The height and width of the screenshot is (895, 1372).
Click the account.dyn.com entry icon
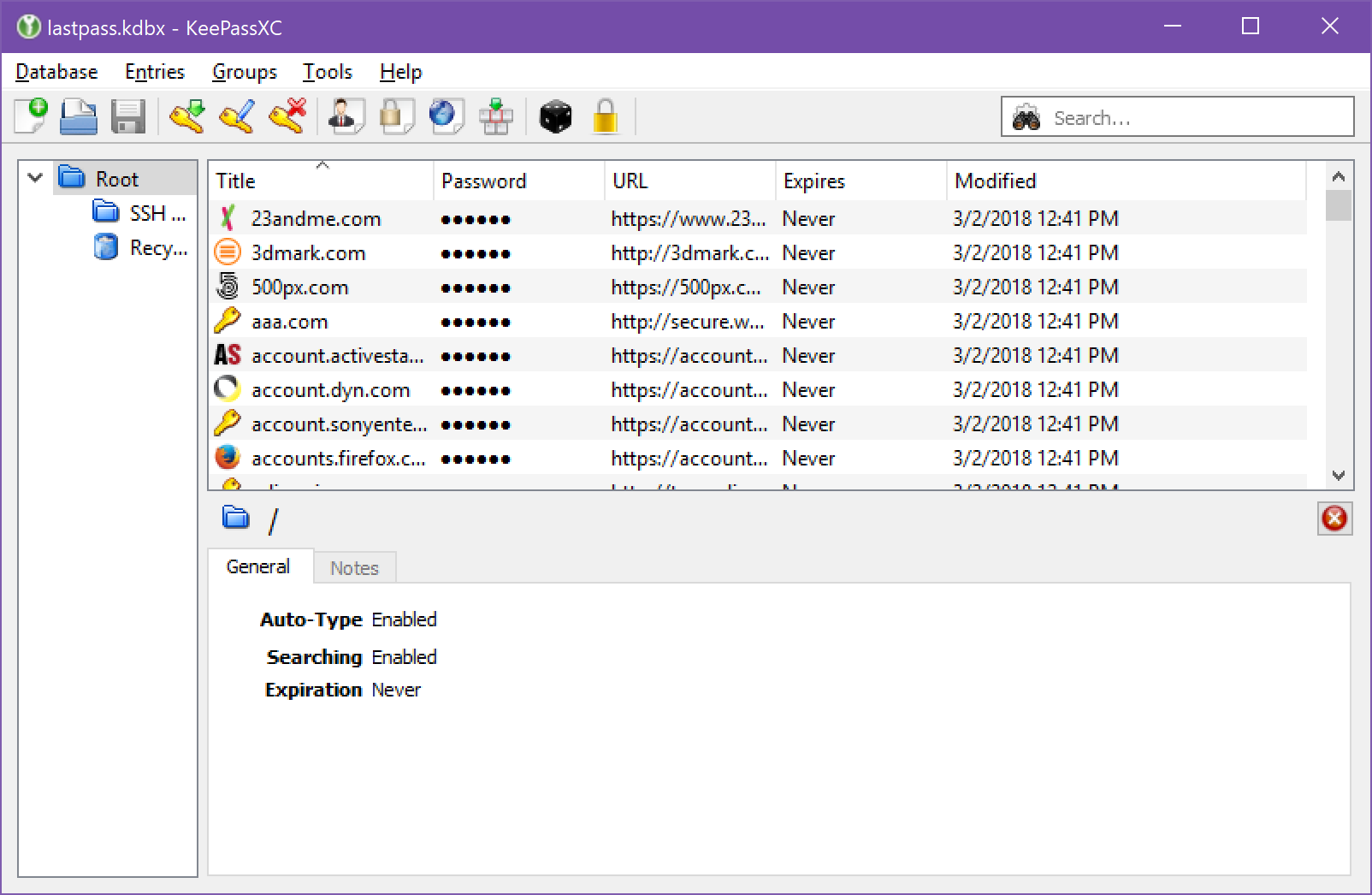(x=227, y=389)
